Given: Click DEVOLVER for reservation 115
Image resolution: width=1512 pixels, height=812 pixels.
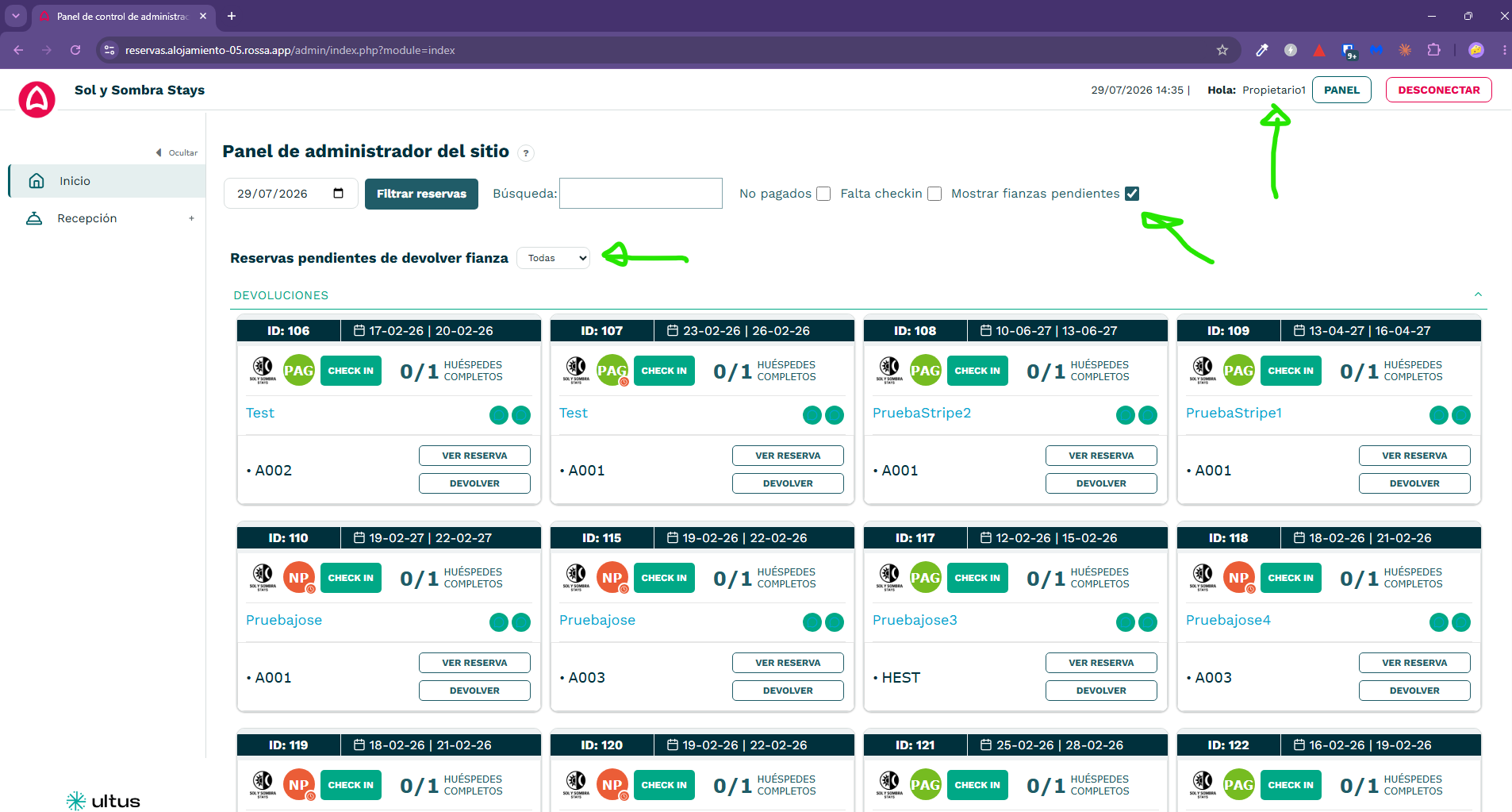Looking at the screenshot, I should pos(788,691).
